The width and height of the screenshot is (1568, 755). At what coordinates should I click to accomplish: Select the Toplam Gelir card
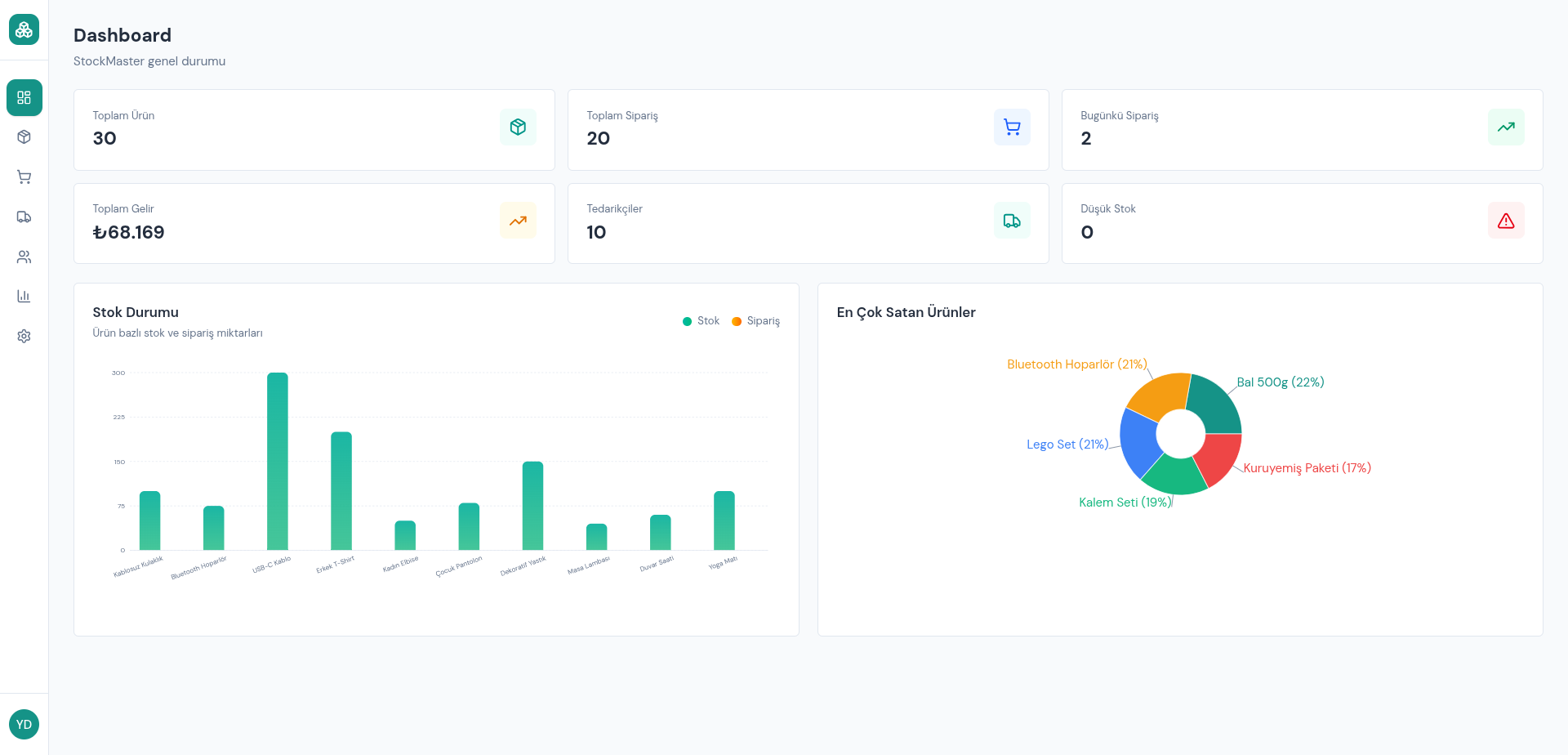click(314, 223)
